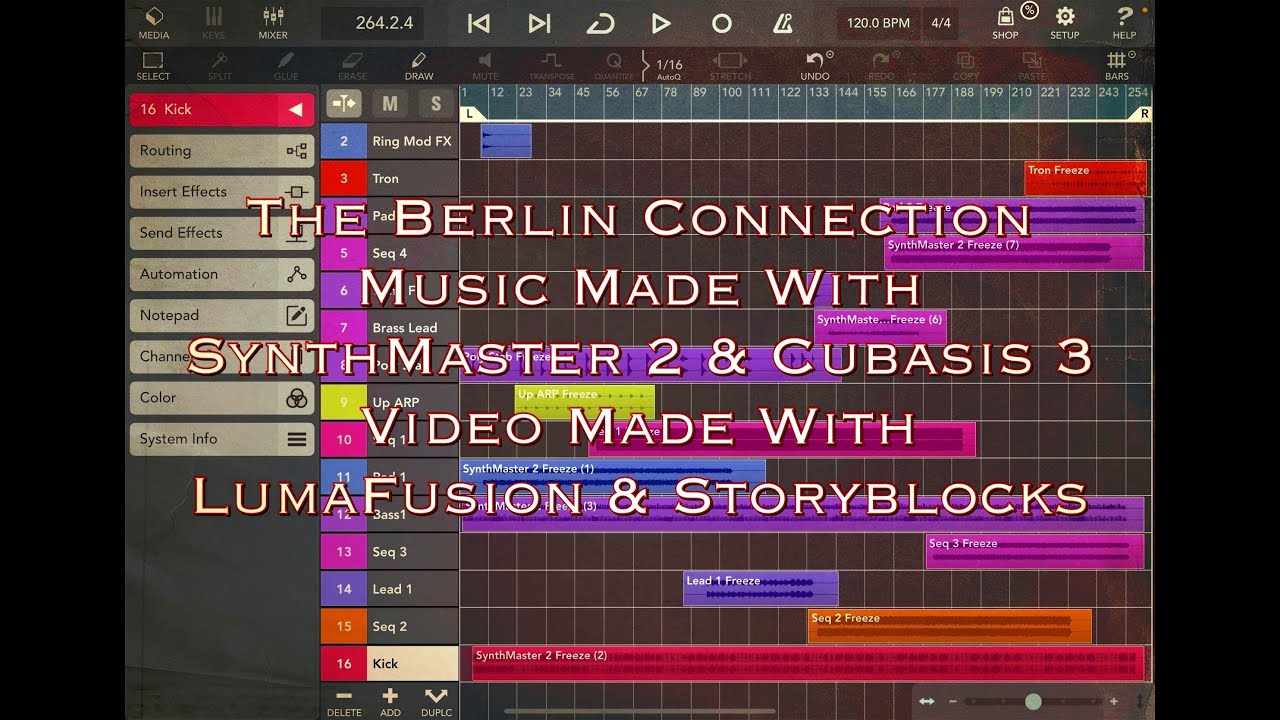
Task: Choose the Mute tool
Action: pos(486,66)
